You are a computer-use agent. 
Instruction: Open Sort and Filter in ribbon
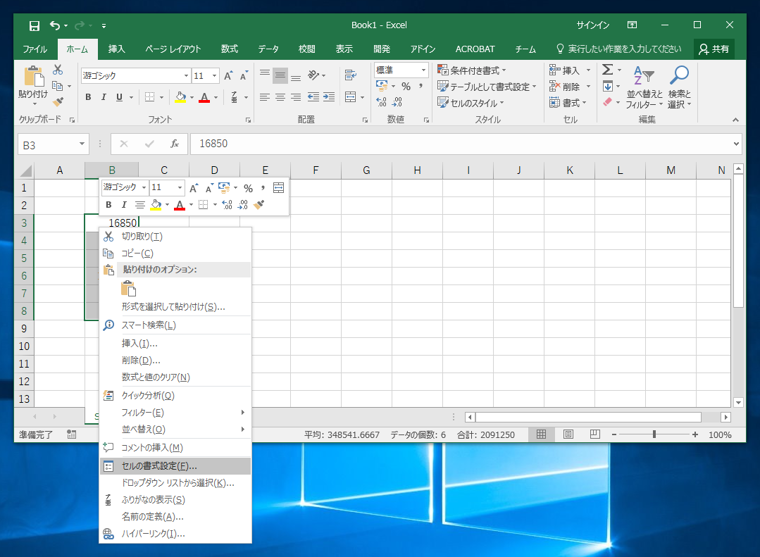coord(644,87)
